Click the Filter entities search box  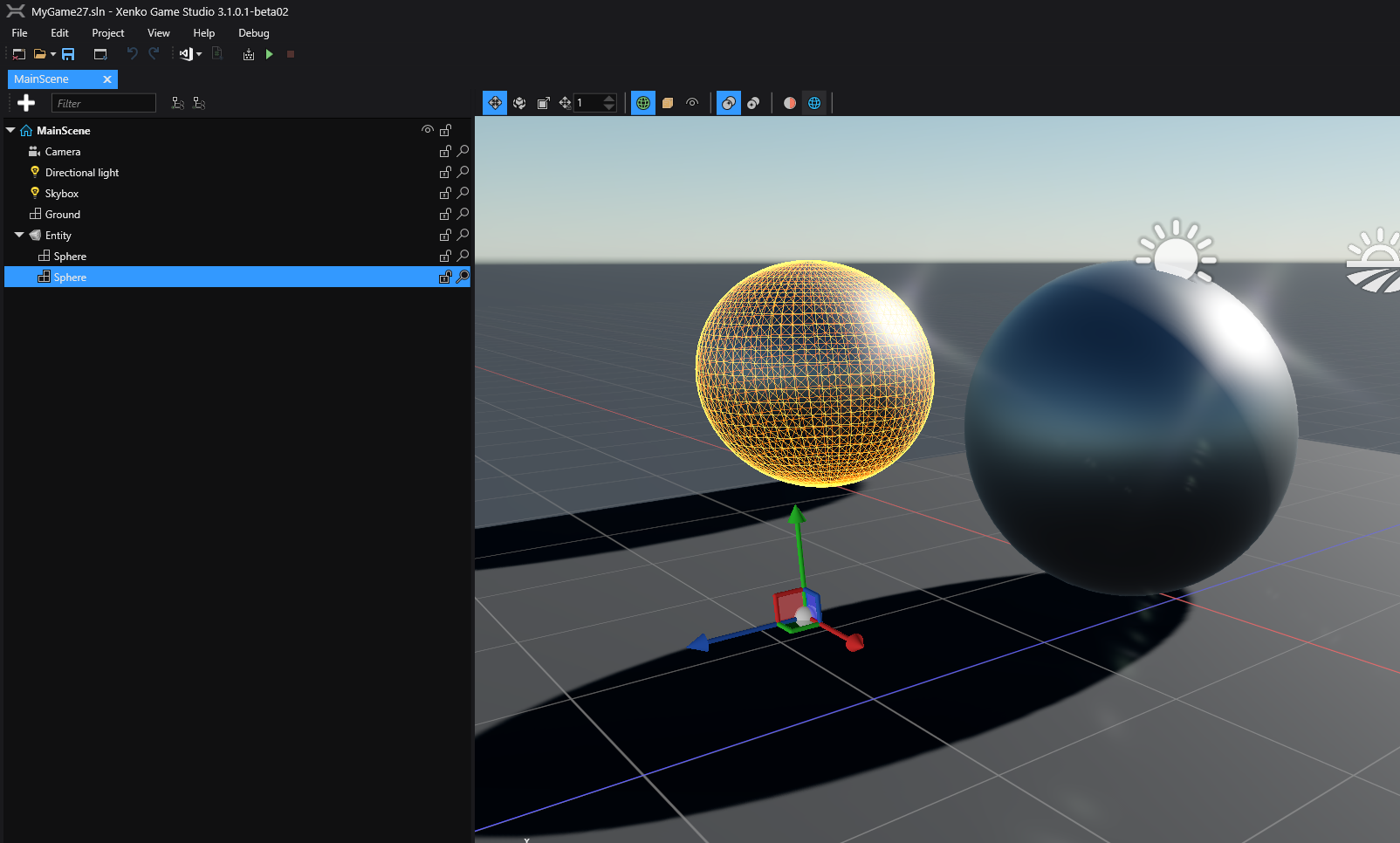(104, 103)
